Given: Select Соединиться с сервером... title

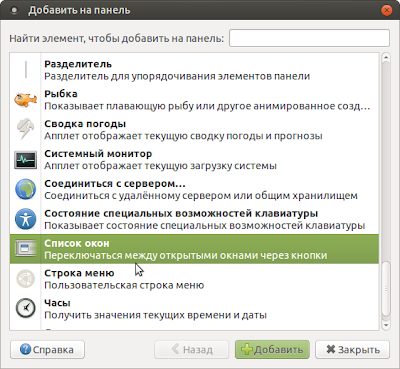Looking at the screenshot, I should click(115, 184).
